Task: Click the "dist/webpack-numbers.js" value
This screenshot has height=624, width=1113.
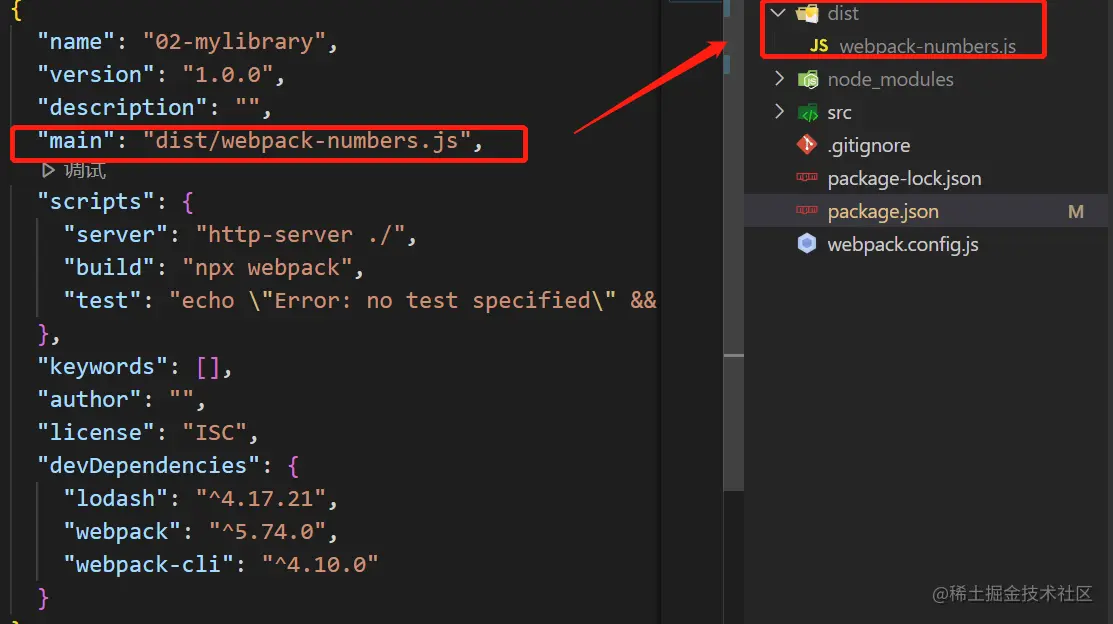Action: tap(307, 141)
